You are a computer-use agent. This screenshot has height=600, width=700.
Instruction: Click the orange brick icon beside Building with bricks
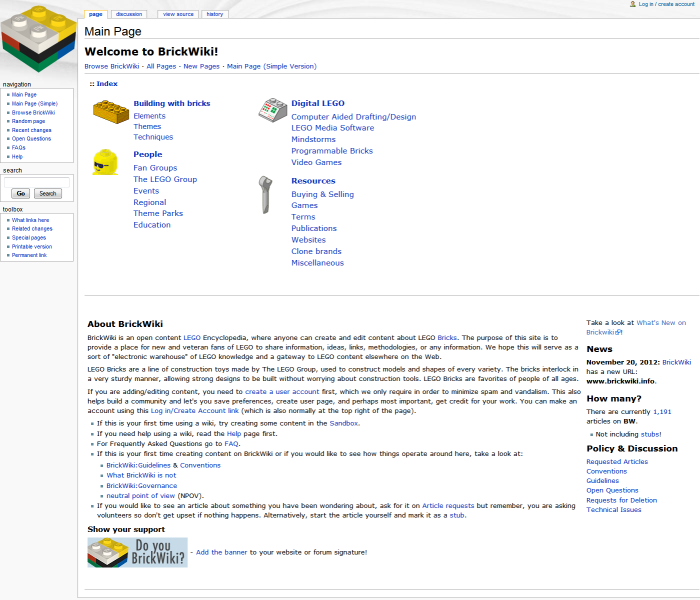[x=111, y=112]
